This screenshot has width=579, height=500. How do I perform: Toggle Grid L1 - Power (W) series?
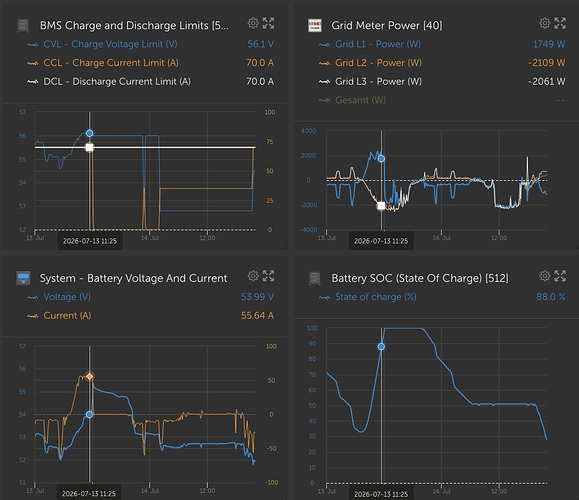(370, 44)
